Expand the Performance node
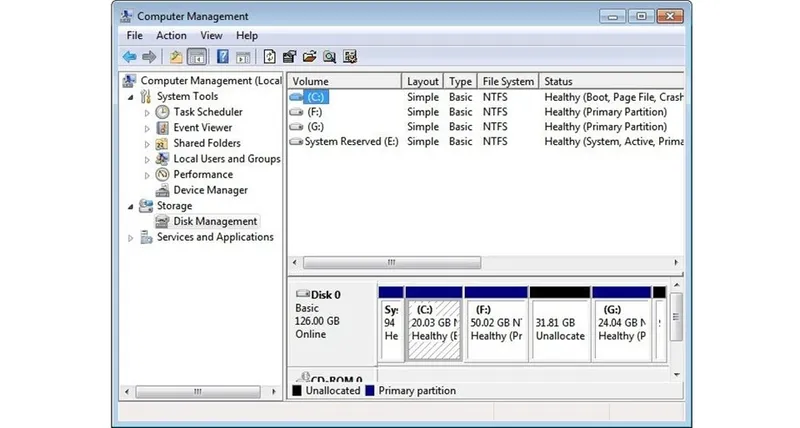Image resolution: width=800 pixels, height=428 pixels. pos(147,175)
